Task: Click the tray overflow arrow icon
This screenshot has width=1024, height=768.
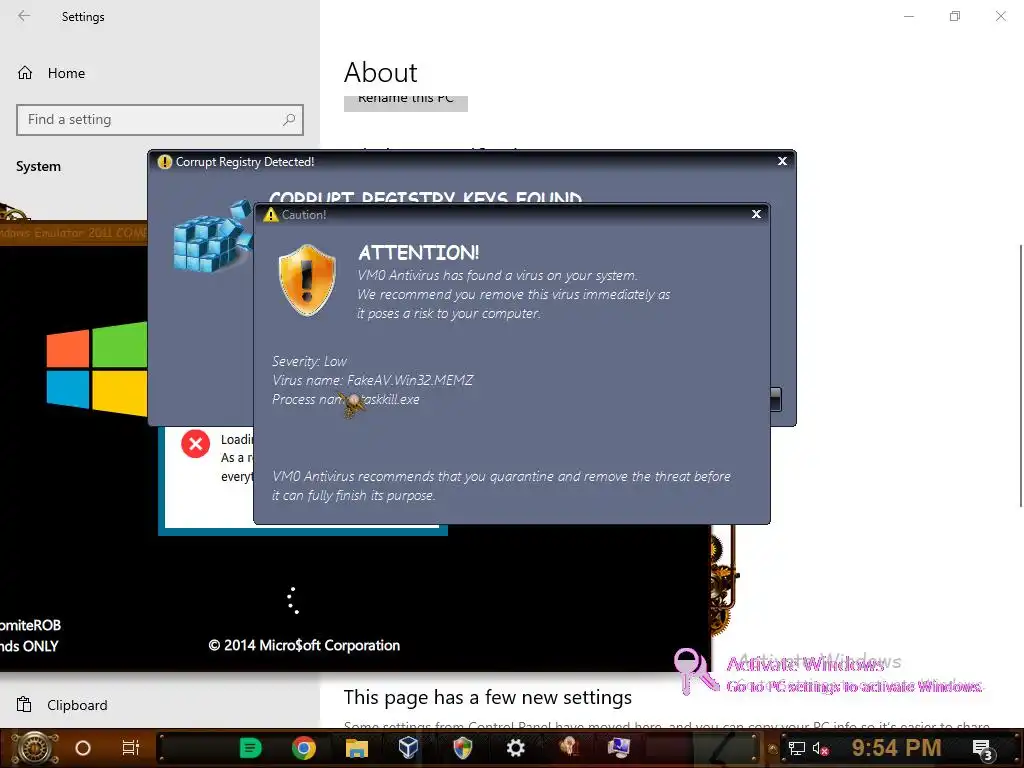Action: coord(773,749)
